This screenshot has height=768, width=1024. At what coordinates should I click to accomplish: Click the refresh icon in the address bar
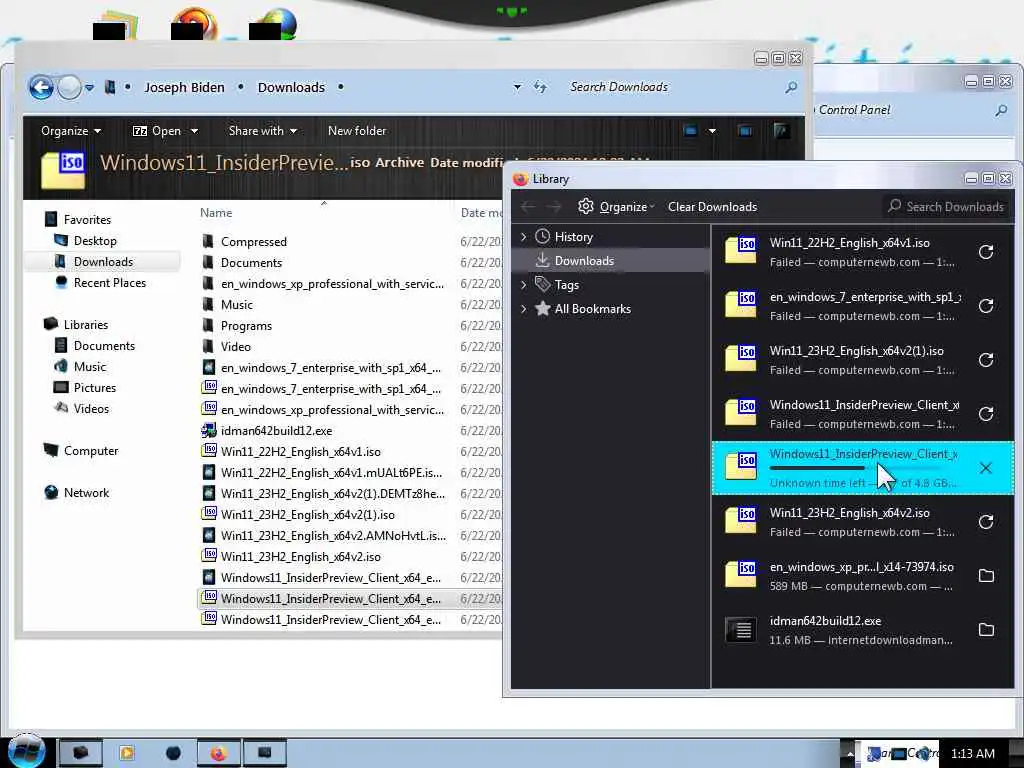540,87
